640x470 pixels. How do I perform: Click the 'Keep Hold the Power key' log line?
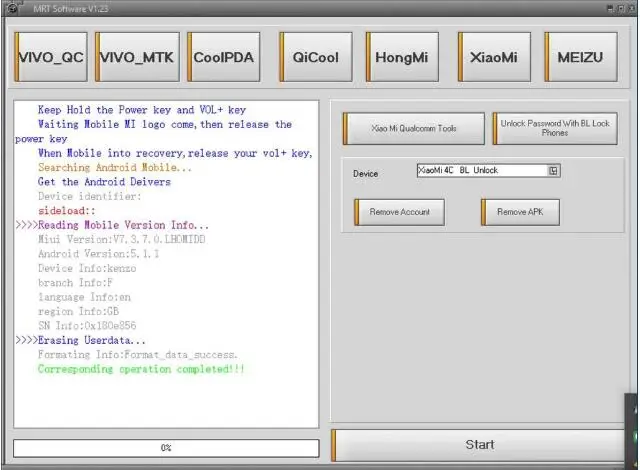point(142,110)
